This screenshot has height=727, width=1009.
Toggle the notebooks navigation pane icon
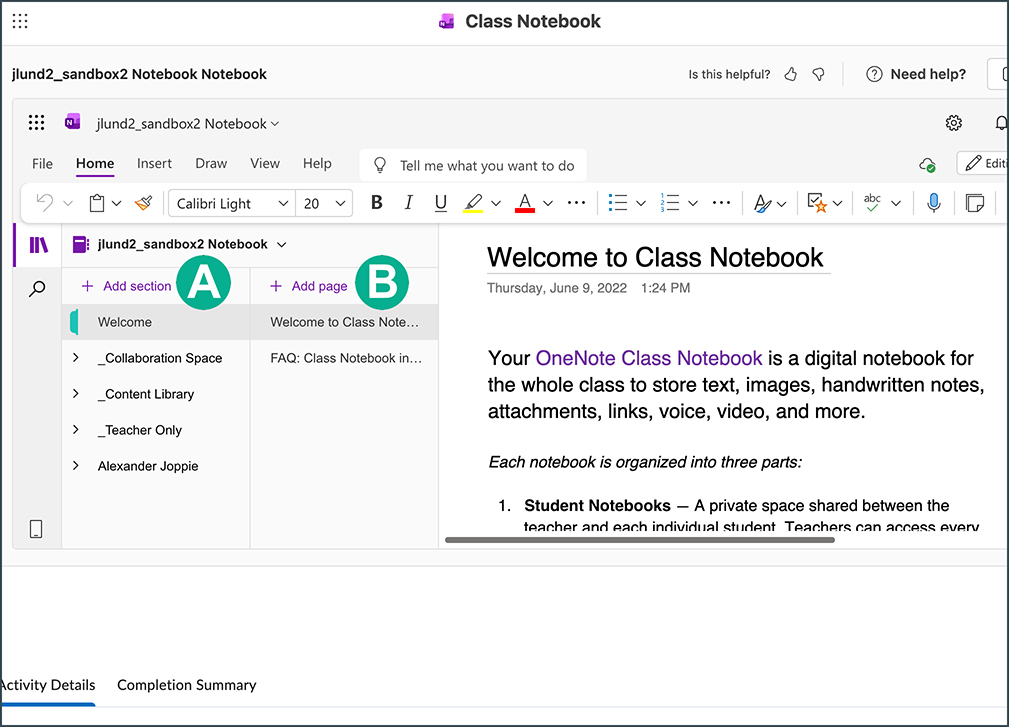coord(38,244)
